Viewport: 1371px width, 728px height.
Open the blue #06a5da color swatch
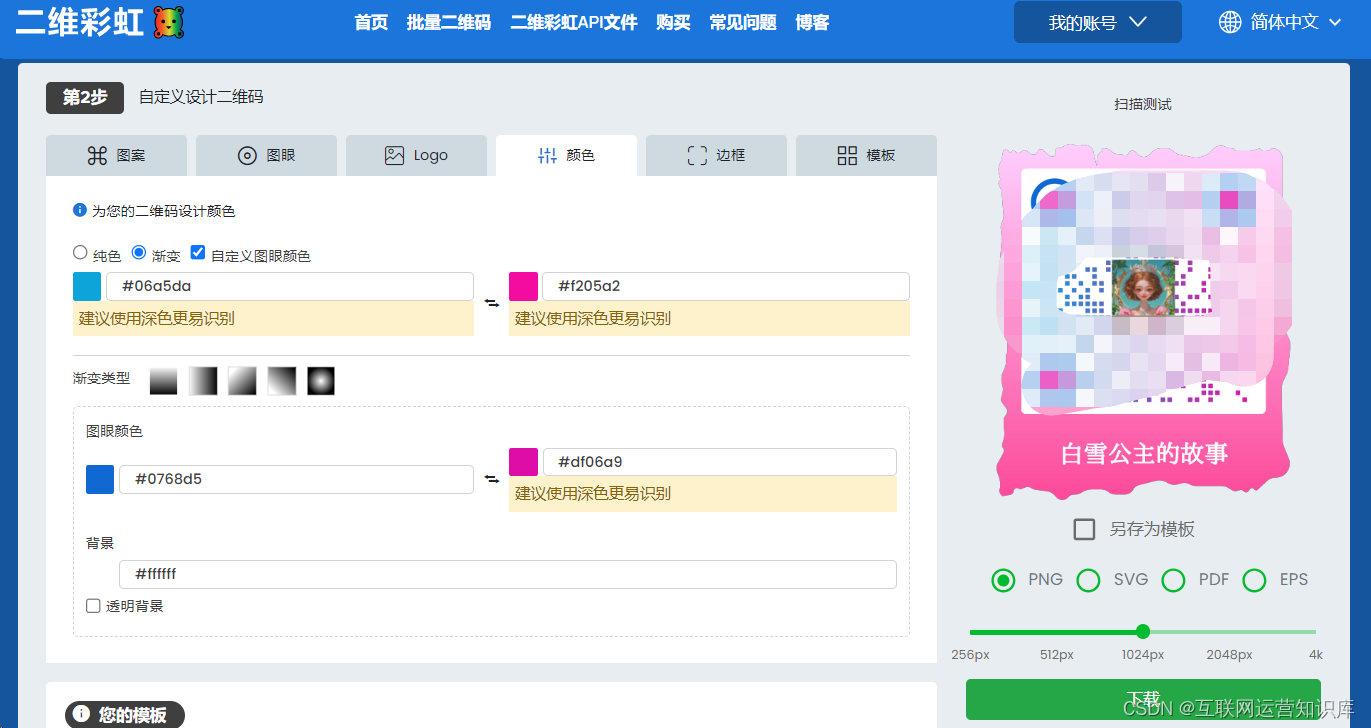pos(87,286)
